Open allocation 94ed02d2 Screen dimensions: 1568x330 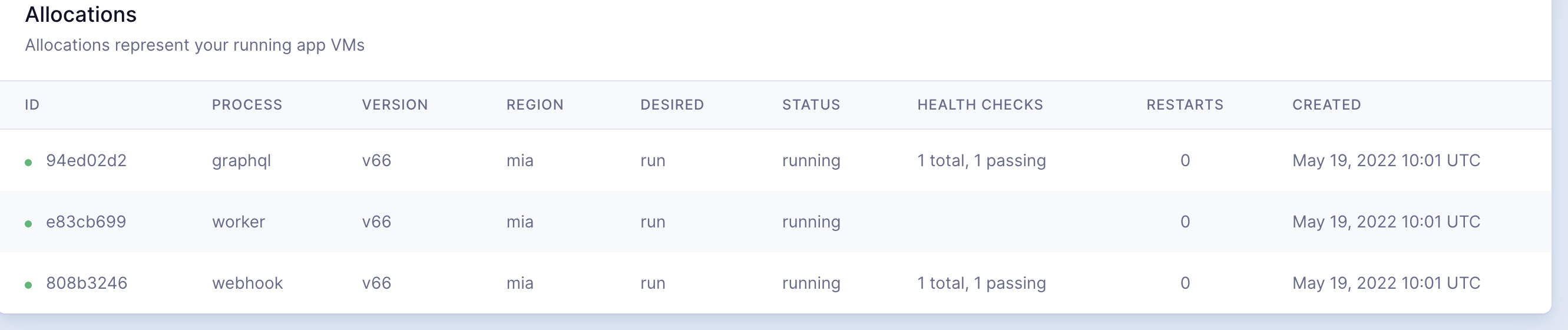(87, 161)
